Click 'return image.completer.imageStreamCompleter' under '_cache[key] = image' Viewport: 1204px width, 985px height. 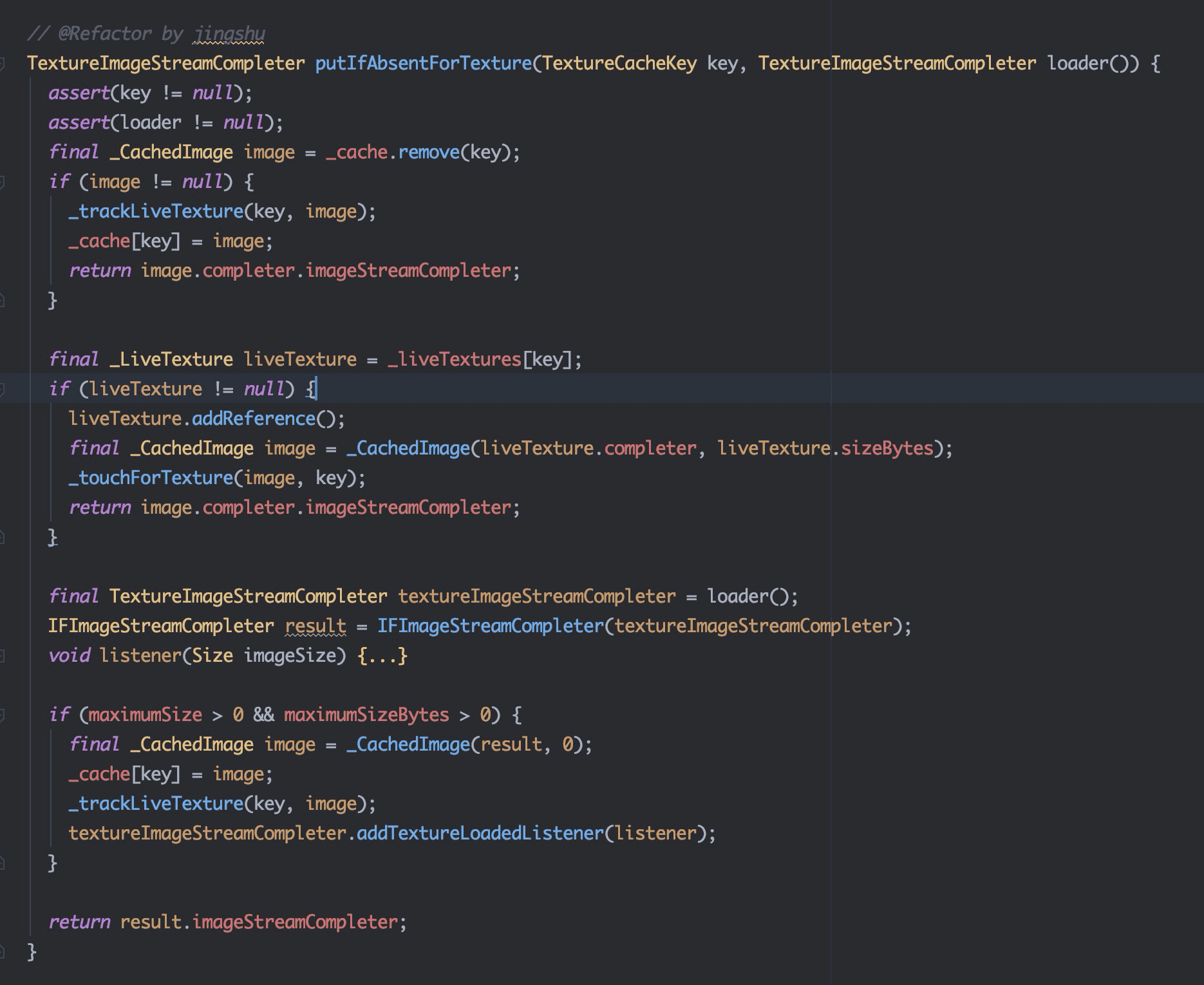pos(294,270)
